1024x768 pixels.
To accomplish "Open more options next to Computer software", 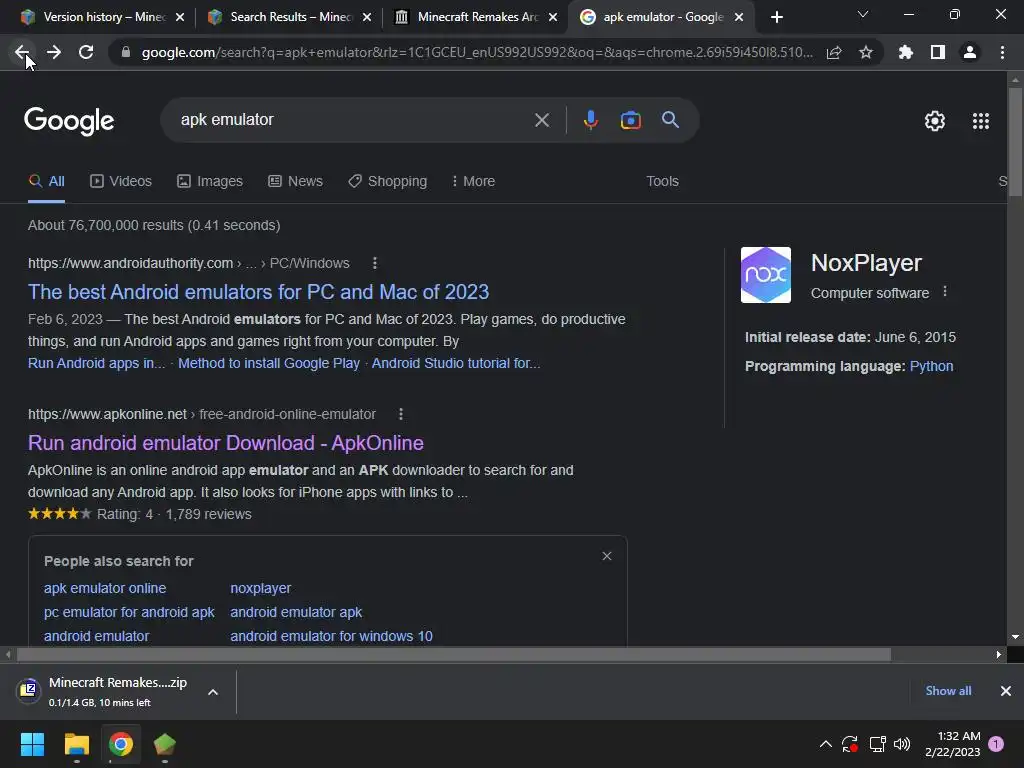I will [945, 292].
